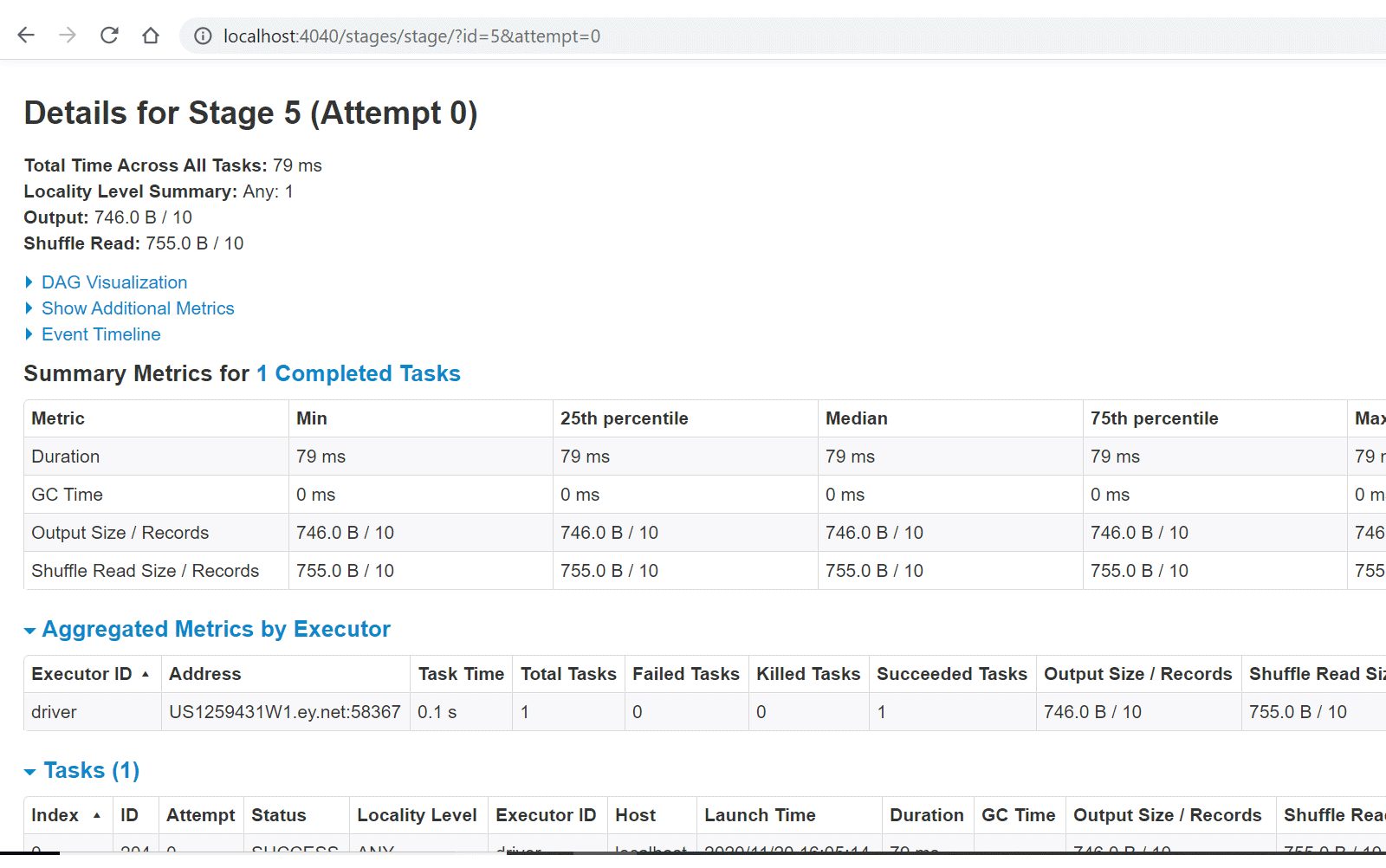Click the Index column sort arrow
The image size is (1386, 868).
coord(97,816)
